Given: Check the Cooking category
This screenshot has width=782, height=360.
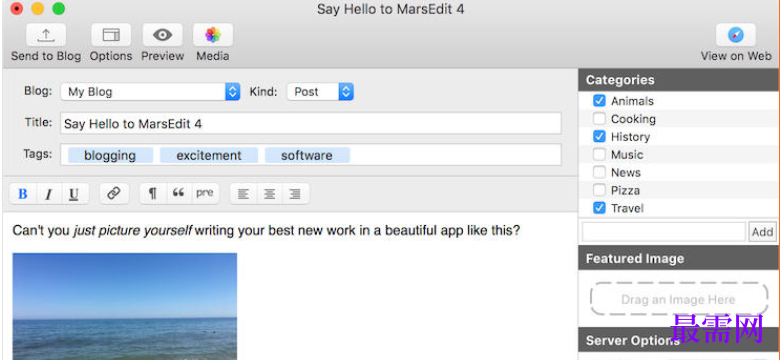Looking at the screenshot, I should (599, 119).
